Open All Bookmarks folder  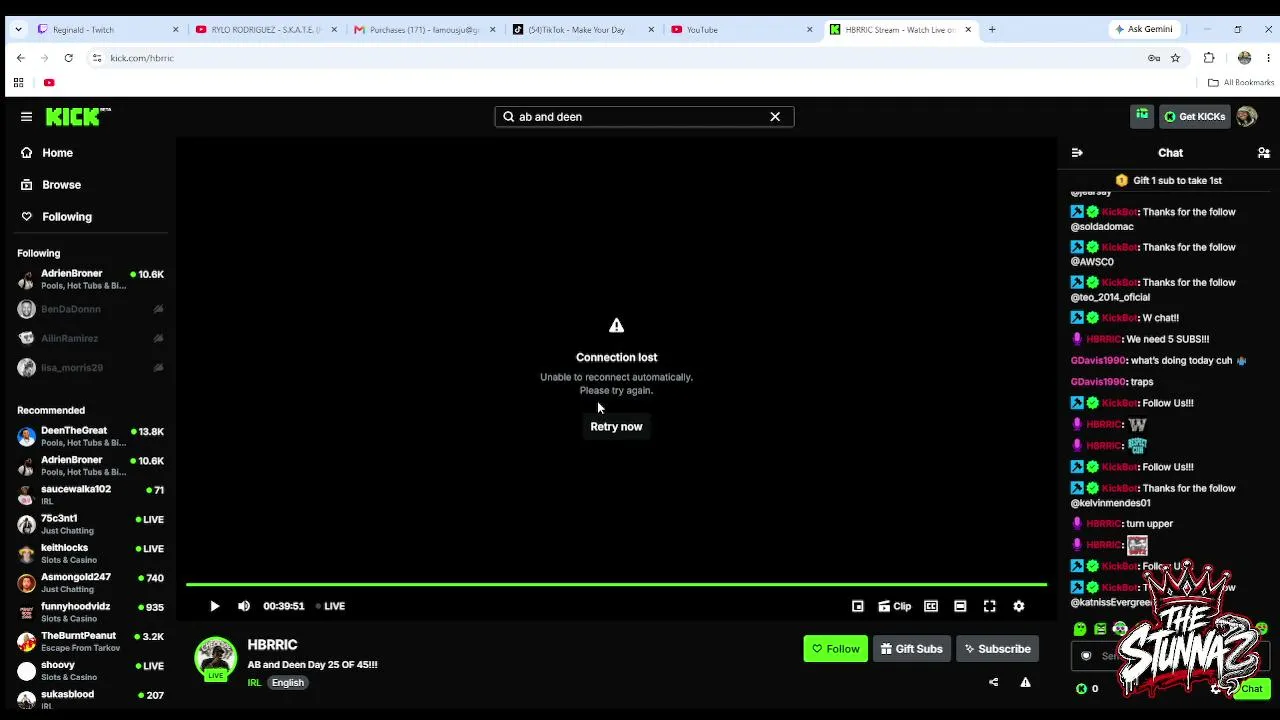[x=1241, y=83]
